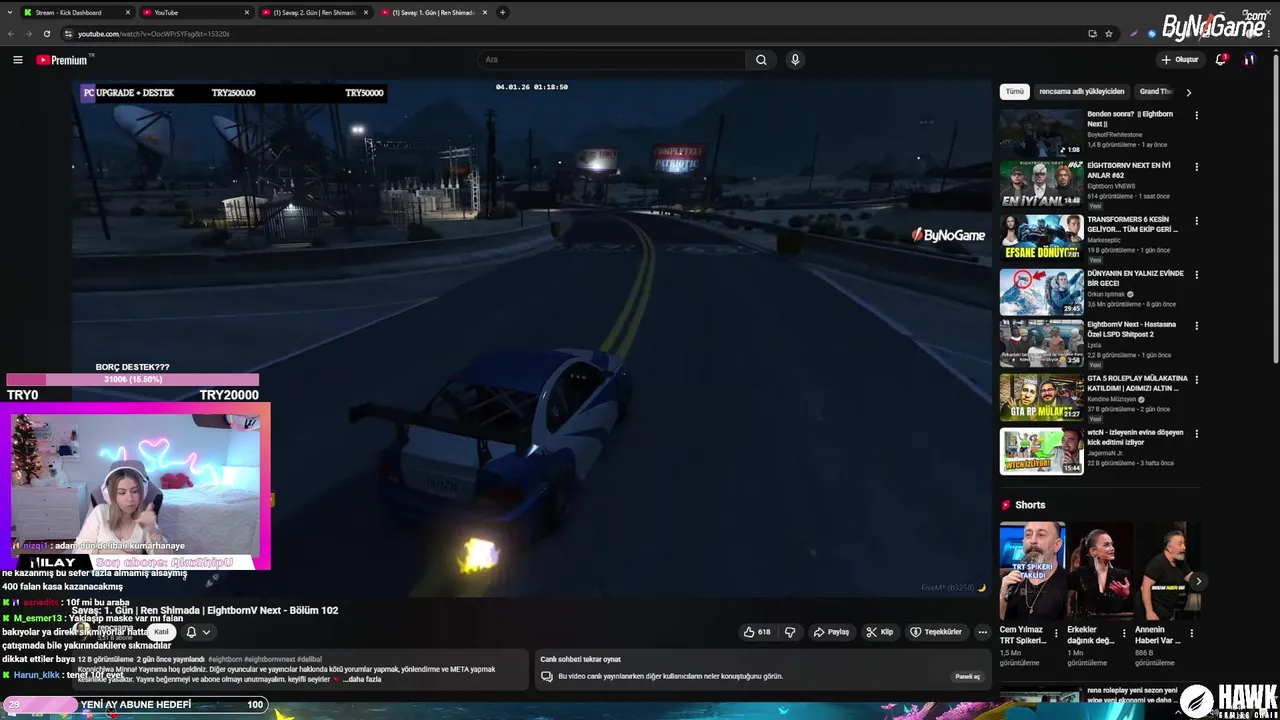Open 'Benden sonra? || Eightborn Next' thumbnail

tap(1041, 133)
